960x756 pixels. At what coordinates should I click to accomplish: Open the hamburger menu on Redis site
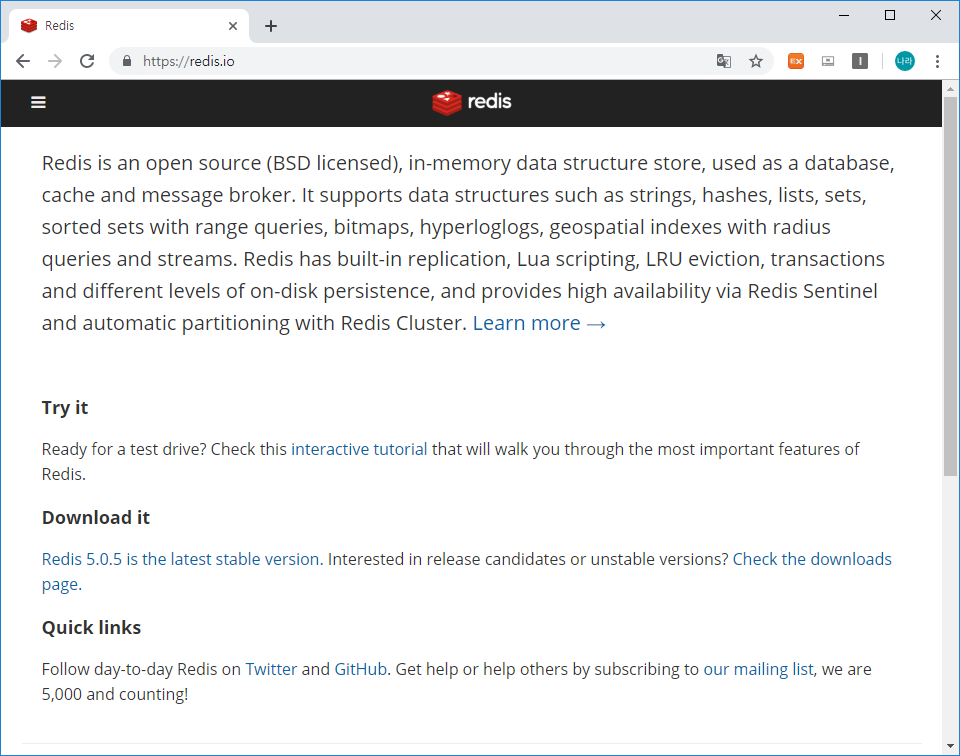click(x=39, y=102)
